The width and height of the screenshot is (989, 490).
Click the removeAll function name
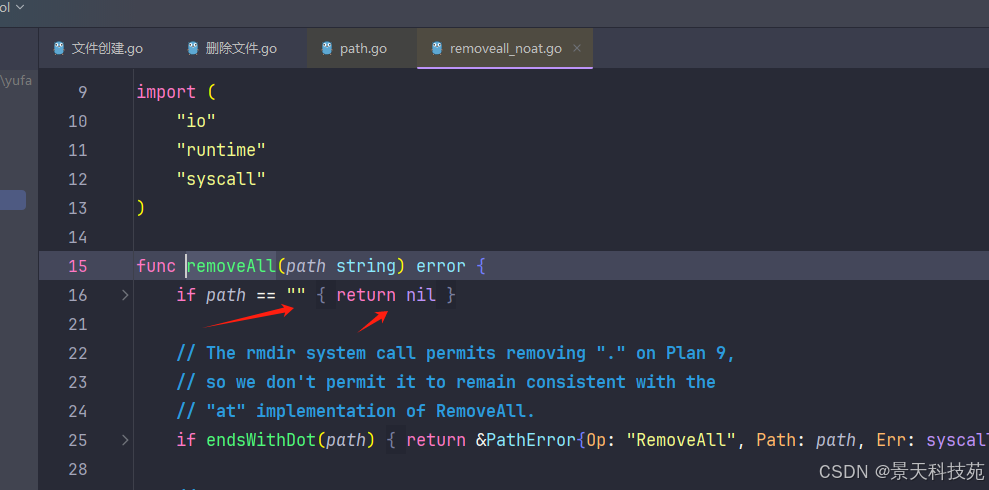coord(231,266)
